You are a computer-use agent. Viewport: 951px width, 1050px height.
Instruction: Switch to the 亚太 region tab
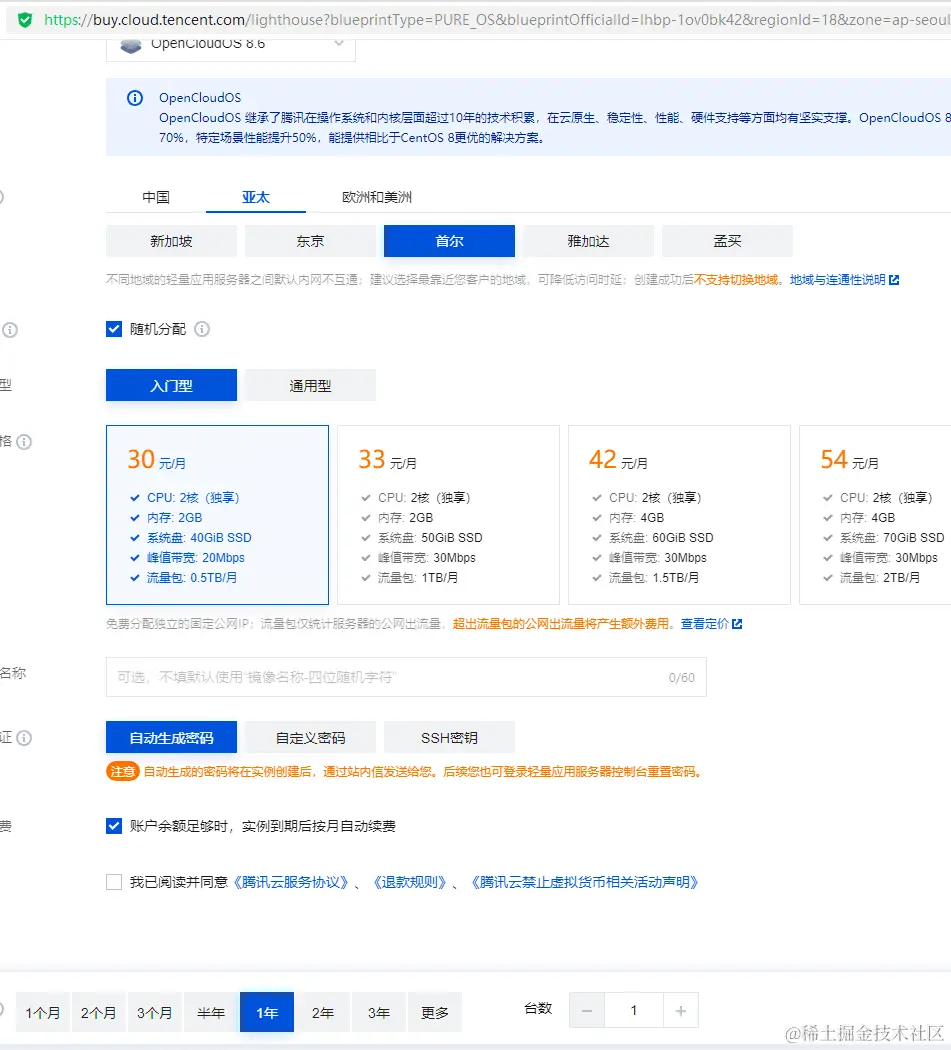tap(256, 197)
